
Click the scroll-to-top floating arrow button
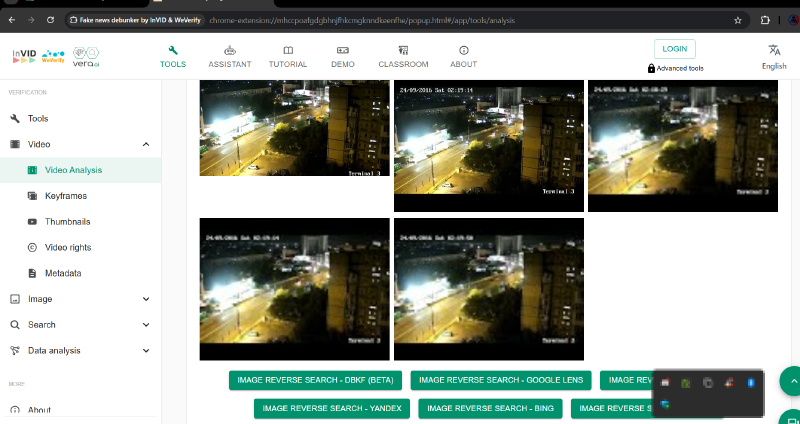click(792, 381)
